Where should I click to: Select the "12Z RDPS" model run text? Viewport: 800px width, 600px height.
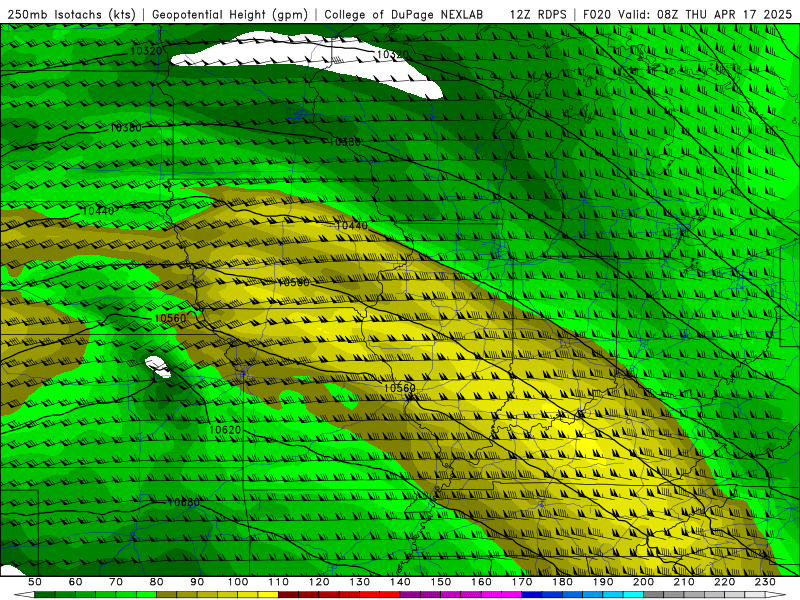pyautogui.click(x=538, y=14)
